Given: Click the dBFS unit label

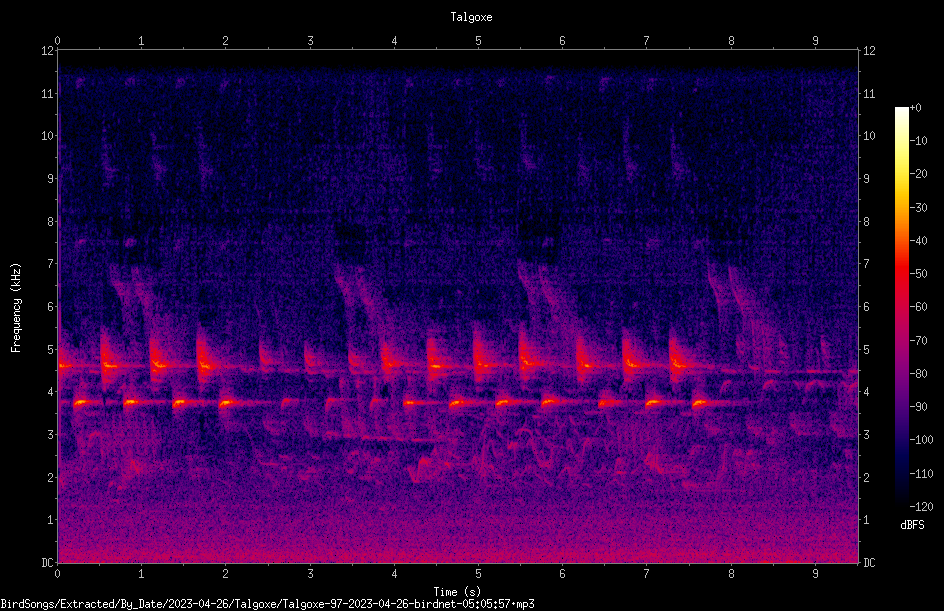Looking at the screenshot, I should pos(912,525).
